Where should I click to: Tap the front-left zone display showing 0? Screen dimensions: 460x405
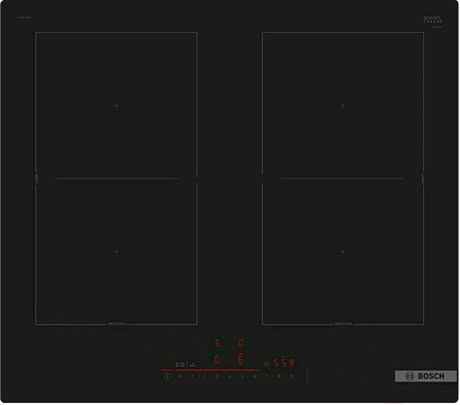click(x=217, y=360)
